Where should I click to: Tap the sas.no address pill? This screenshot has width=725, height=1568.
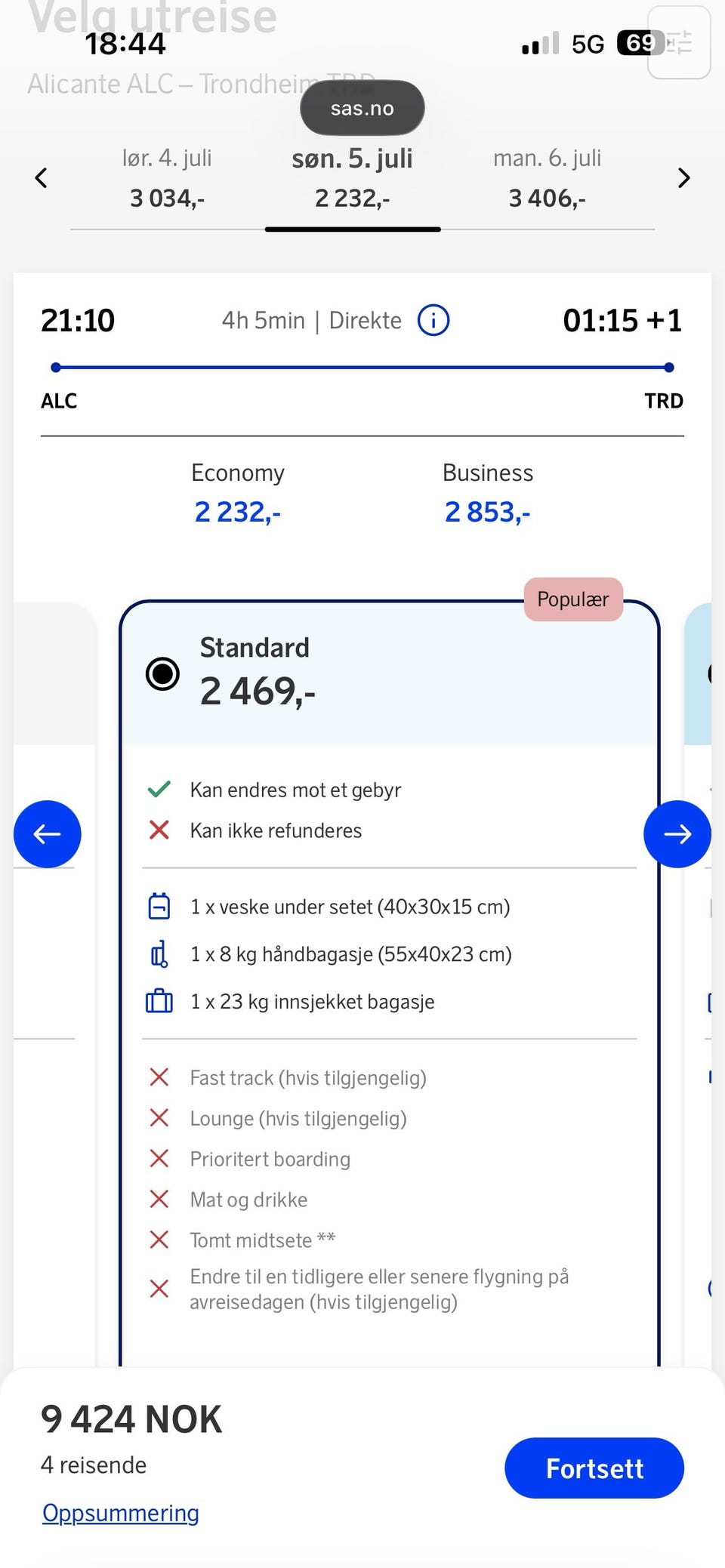coord(362,108)
